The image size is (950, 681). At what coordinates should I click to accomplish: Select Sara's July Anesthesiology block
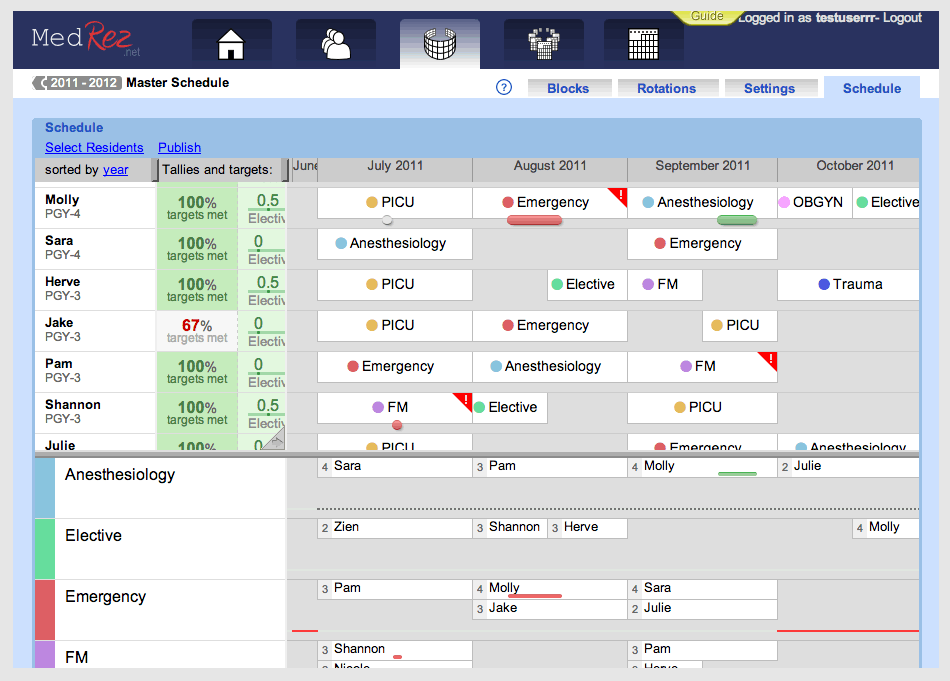(x=394, y=244)
